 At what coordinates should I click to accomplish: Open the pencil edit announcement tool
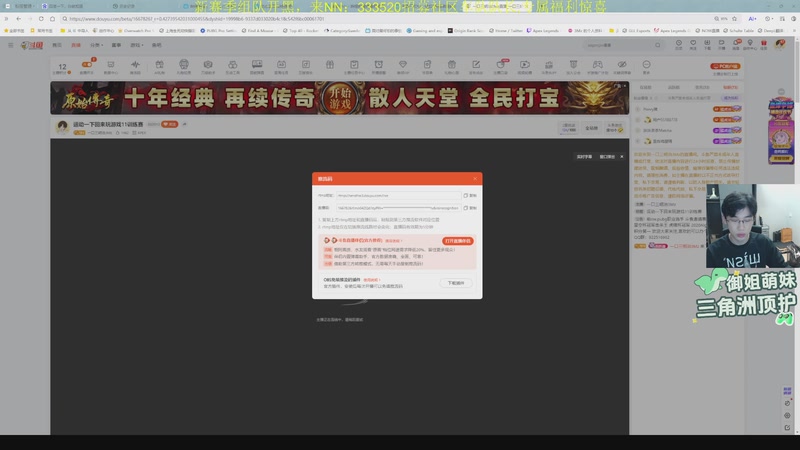(x=476, y=67)
